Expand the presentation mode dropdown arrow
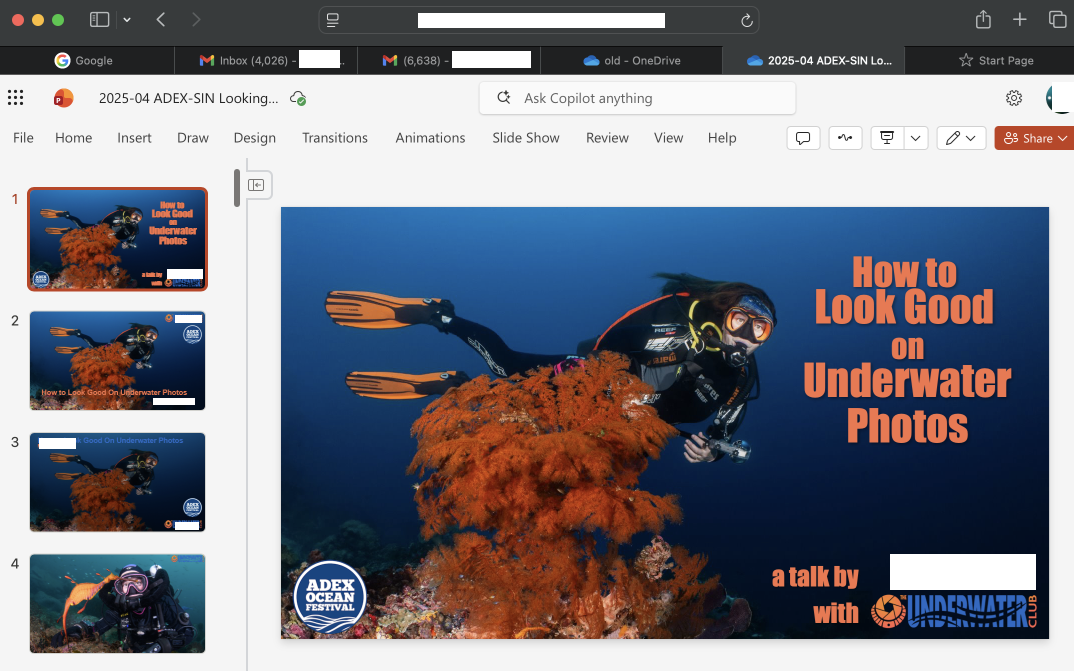Image resolution: width=1074 pixels, height=671 pixels. [916, 138]
